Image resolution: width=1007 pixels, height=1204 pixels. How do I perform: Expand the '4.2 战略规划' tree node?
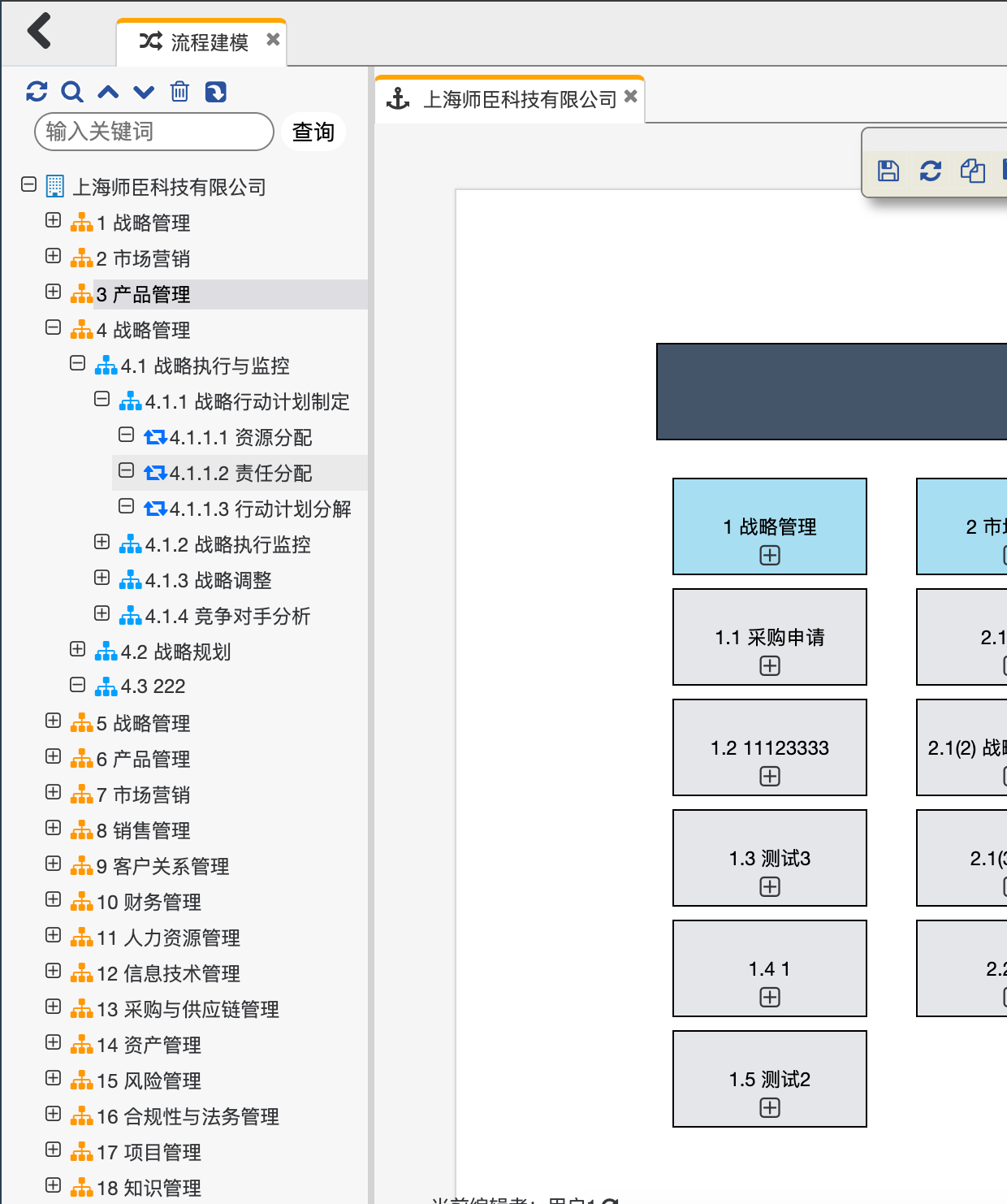pos(78,650)
